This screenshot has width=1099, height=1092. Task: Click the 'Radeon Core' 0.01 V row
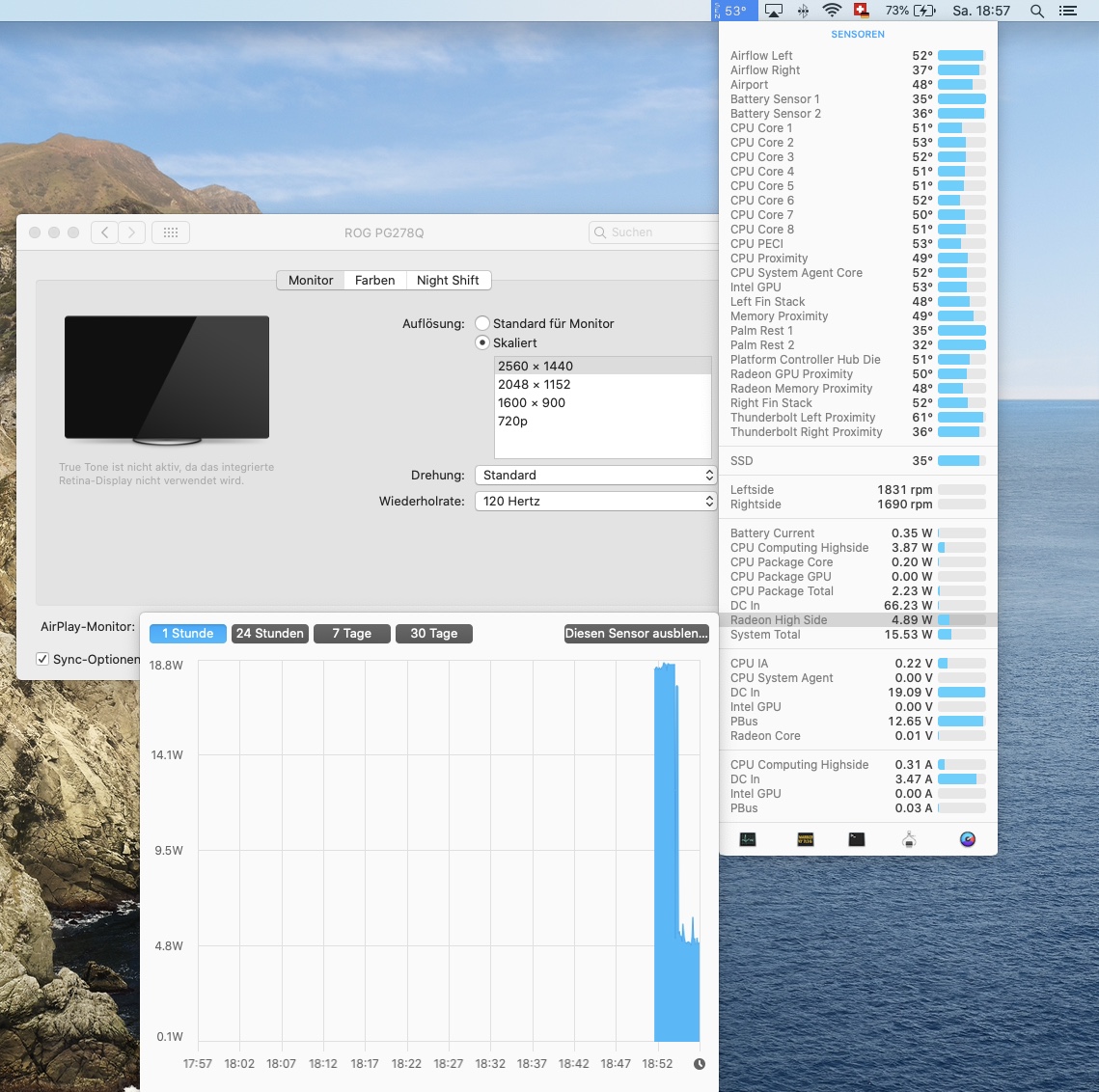858,735
